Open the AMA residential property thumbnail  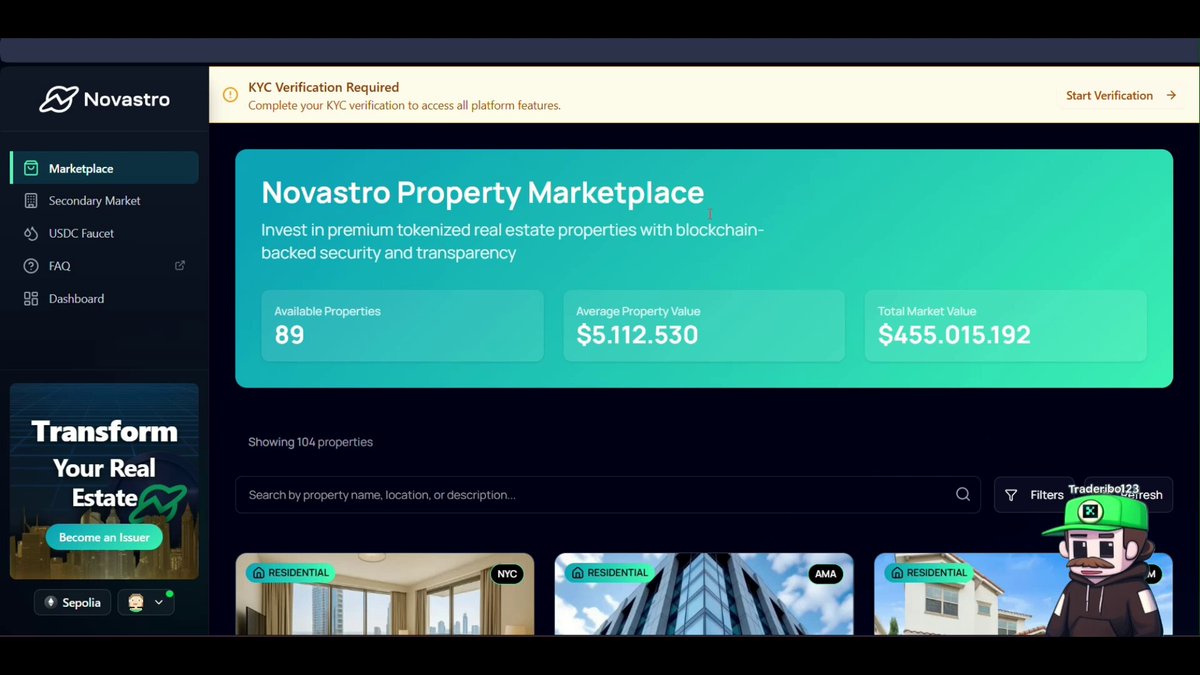coord(704,594)
